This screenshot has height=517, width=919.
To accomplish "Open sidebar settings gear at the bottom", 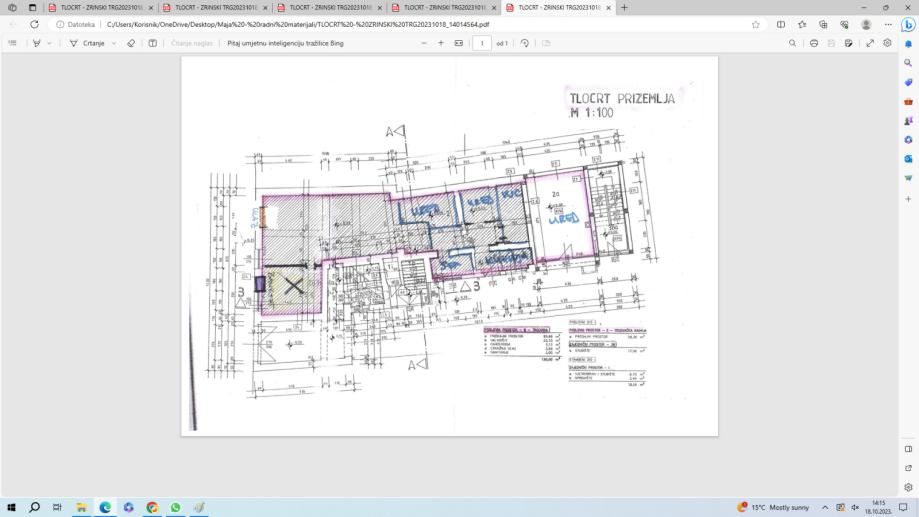I will pos(908,487).
